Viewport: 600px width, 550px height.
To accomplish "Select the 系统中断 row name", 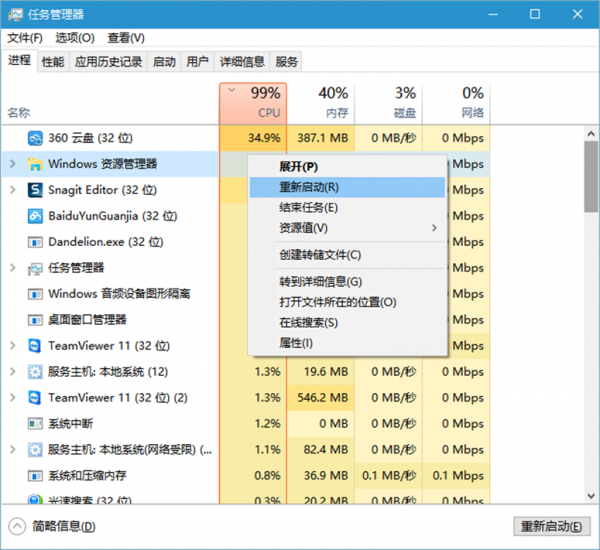I will [70, 424].
